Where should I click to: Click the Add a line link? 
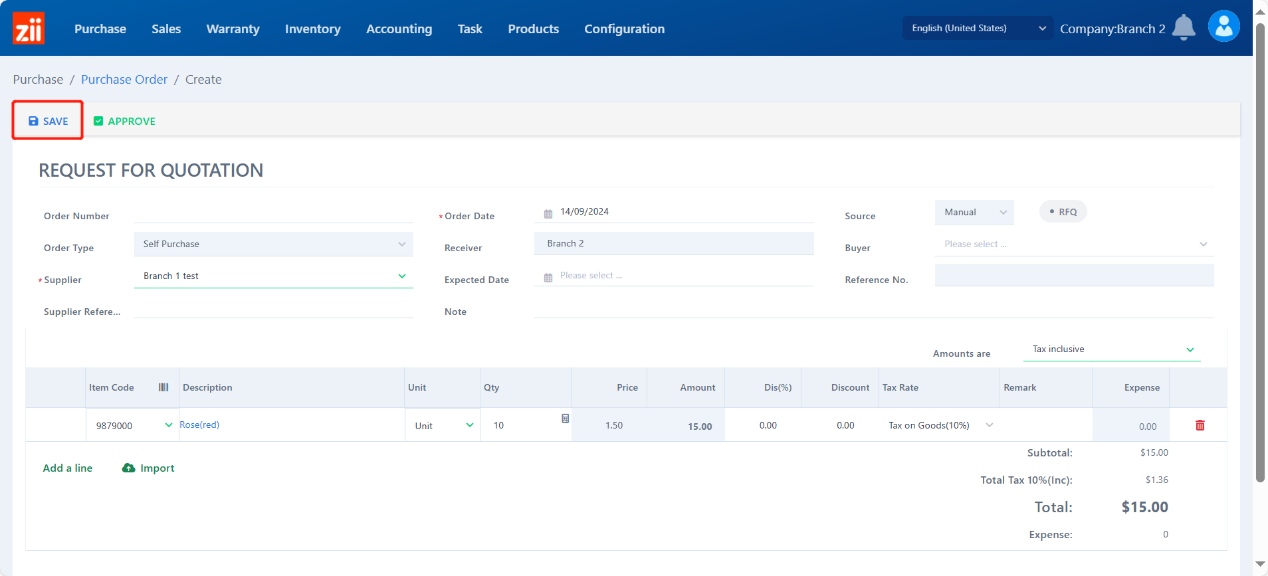[x=67, y=468]
